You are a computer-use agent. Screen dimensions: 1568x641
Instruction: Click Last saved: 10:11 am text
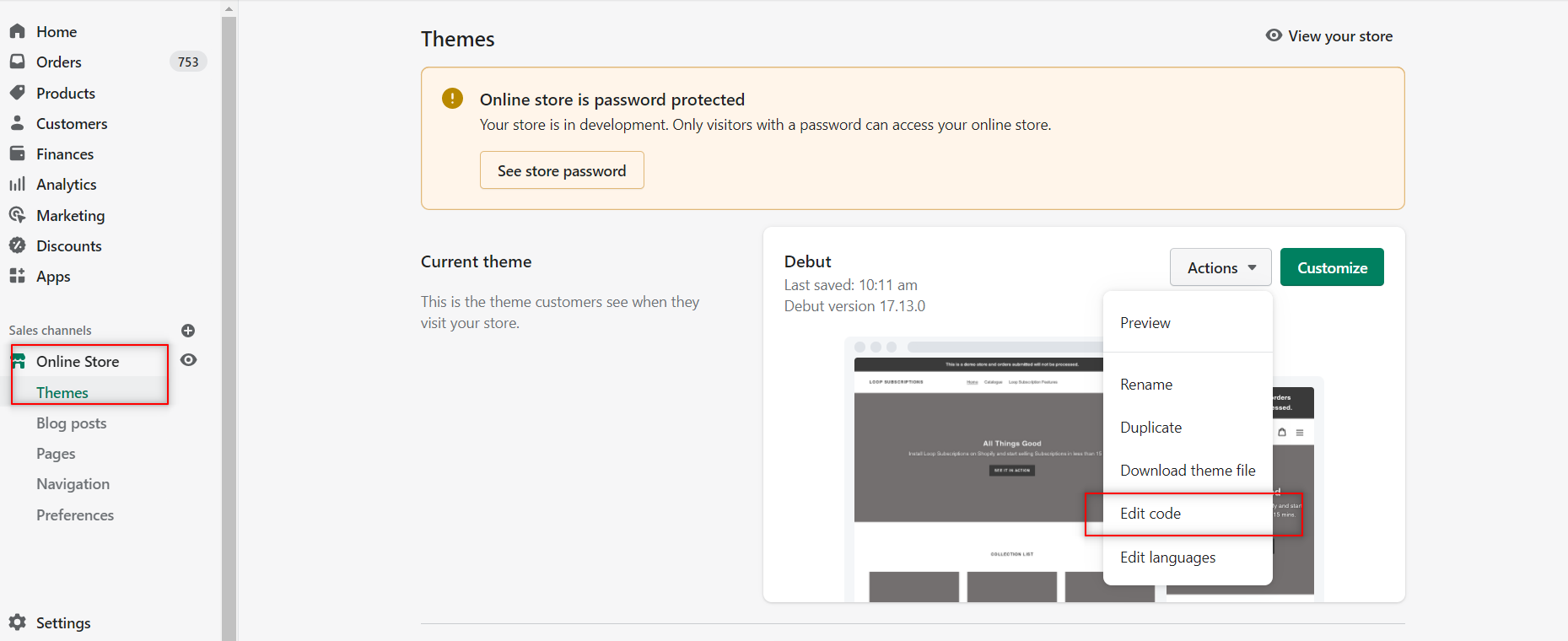point(851,285)
